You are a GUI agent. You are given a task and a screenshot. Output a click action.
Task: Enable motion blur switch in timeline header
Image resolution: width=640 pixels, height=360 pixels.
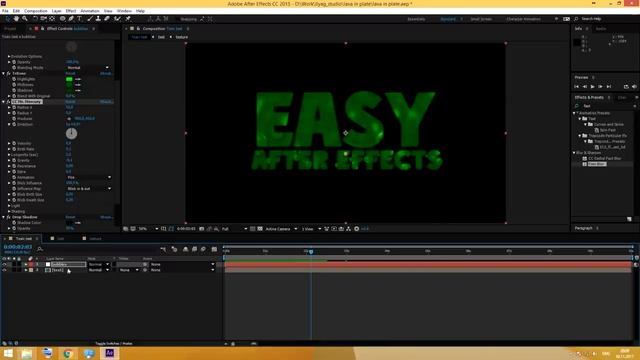[x=203, y=249]
